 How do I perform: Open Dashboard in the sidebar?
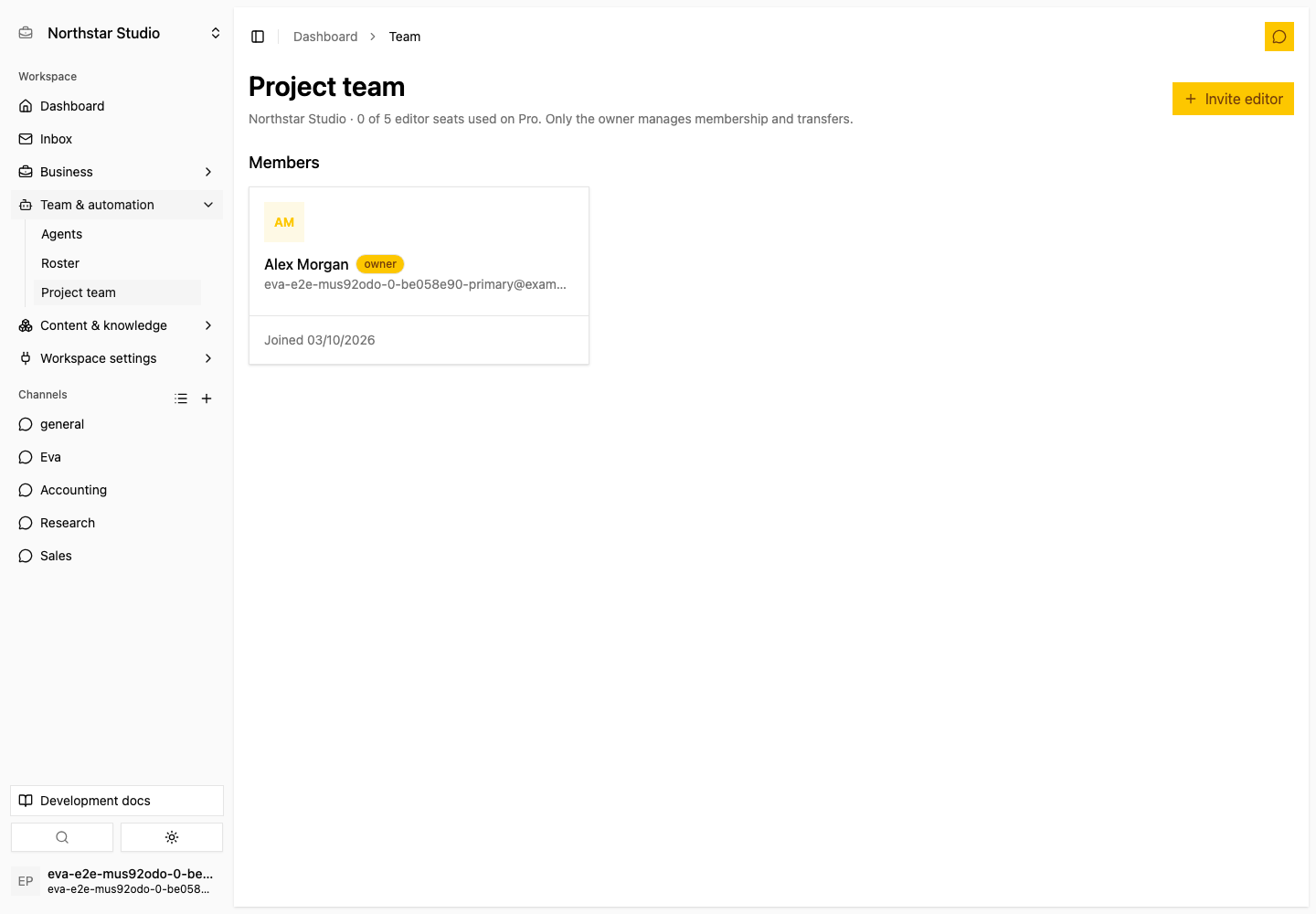pyautogui.click(x=117, y=106)
